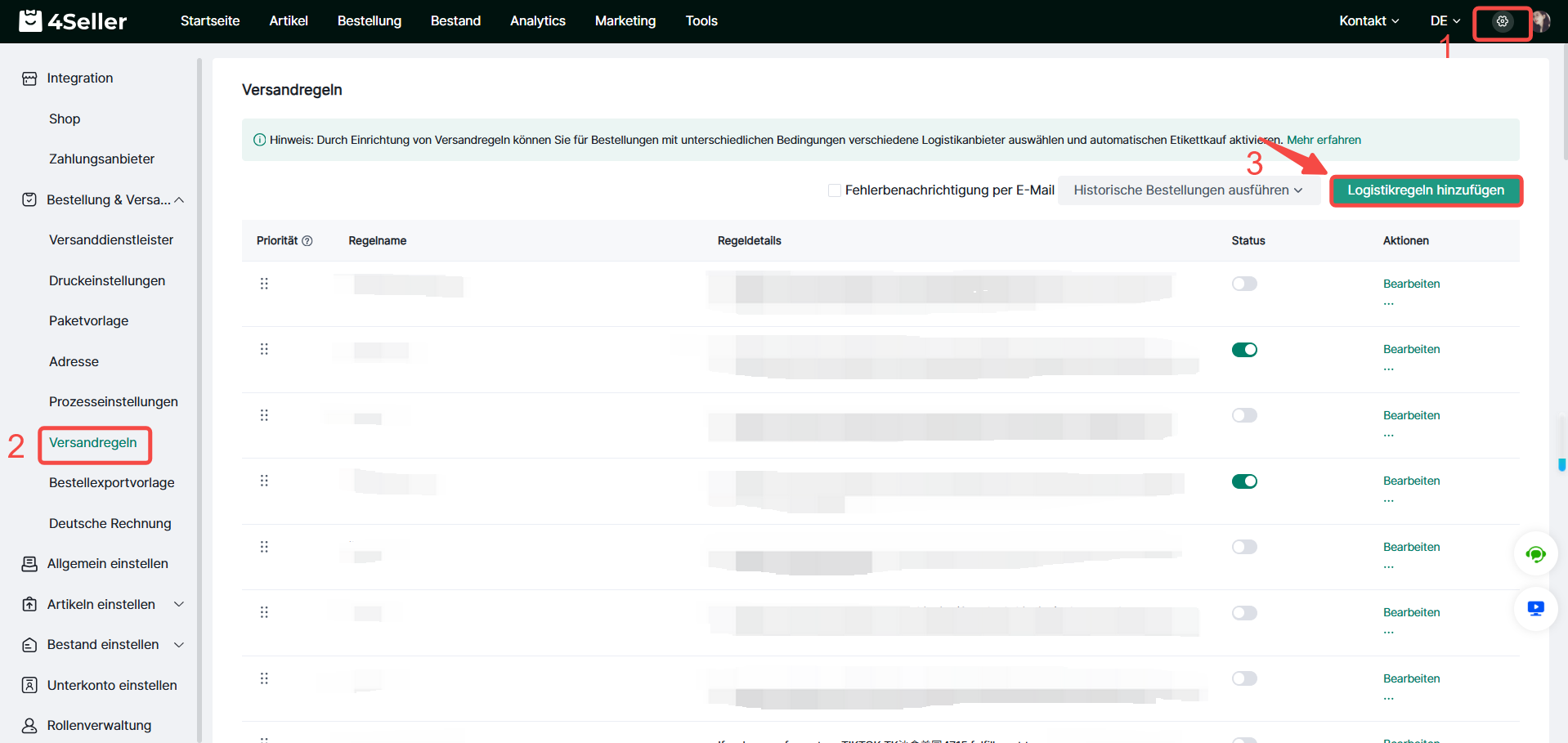Viewport: 1568px width, 743px height.
Task: Expand the Artikeln einstellen section
Action: pos(179,604)
